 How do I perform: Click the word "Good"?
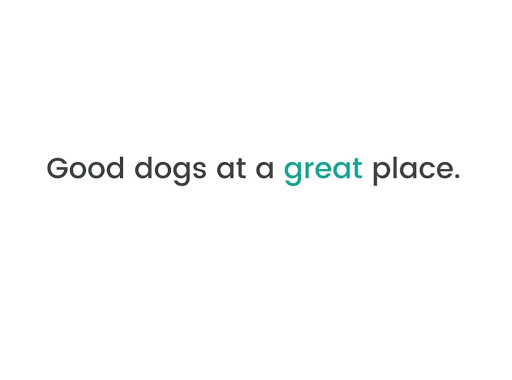[85, 168]
